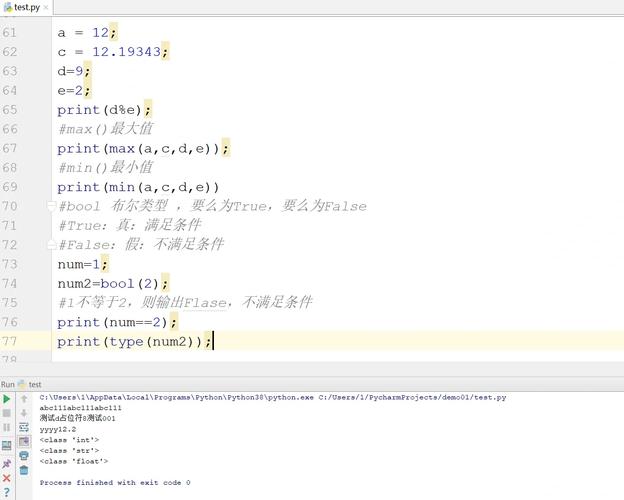Viewport: 624px width, 500px height.
Task: Click the up the stack trace arrow
Action: pos(24,398)
